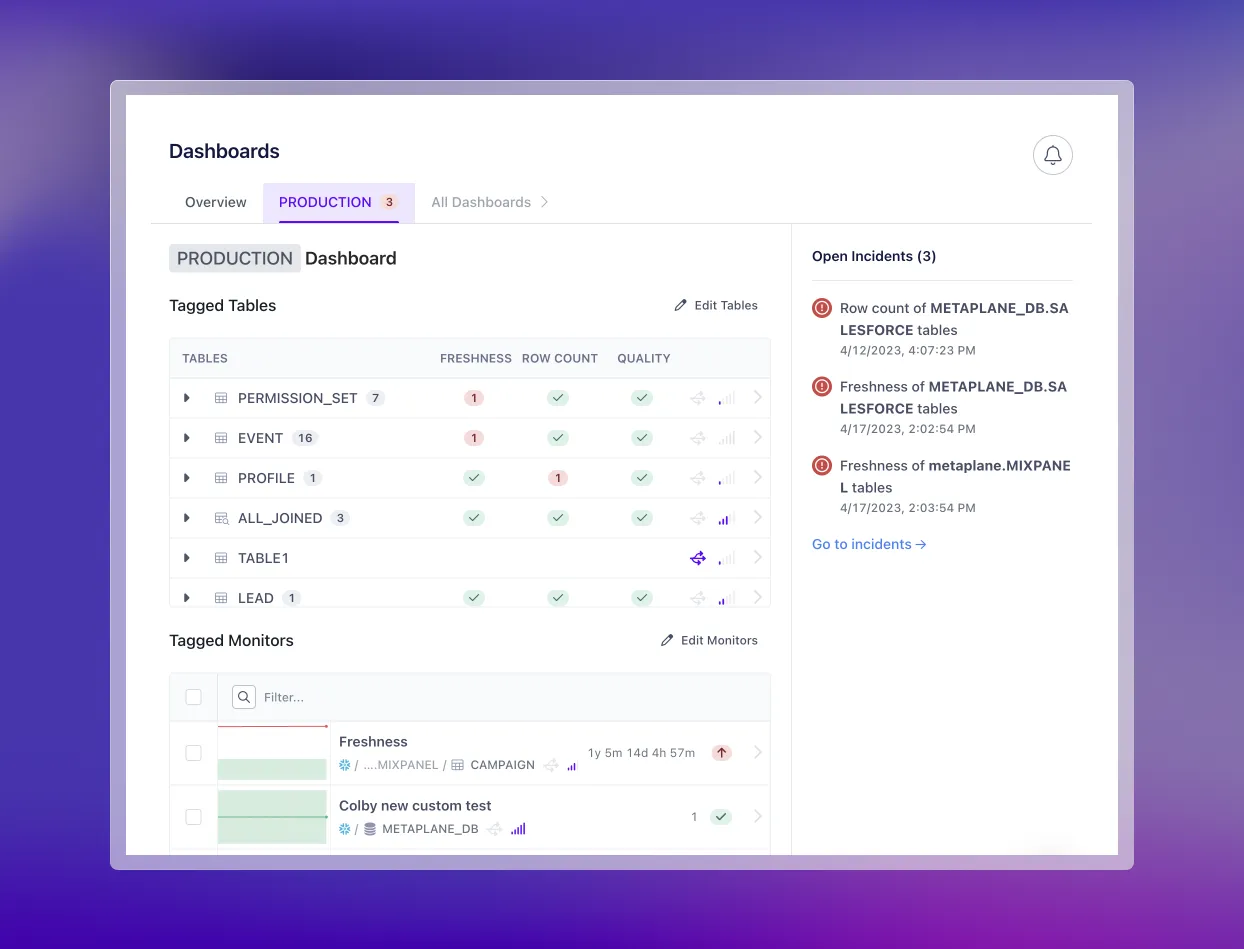Click the database icon beside METAPLANE_DB
The image size is (1244, 949).
[x=368, y=828]
